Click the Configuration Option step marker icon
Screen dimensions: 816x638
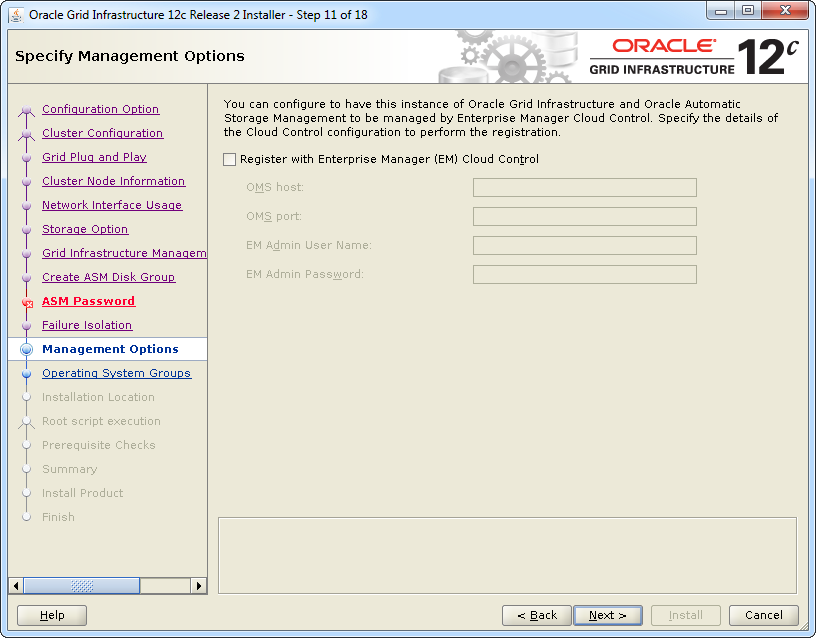click(27, 110)
